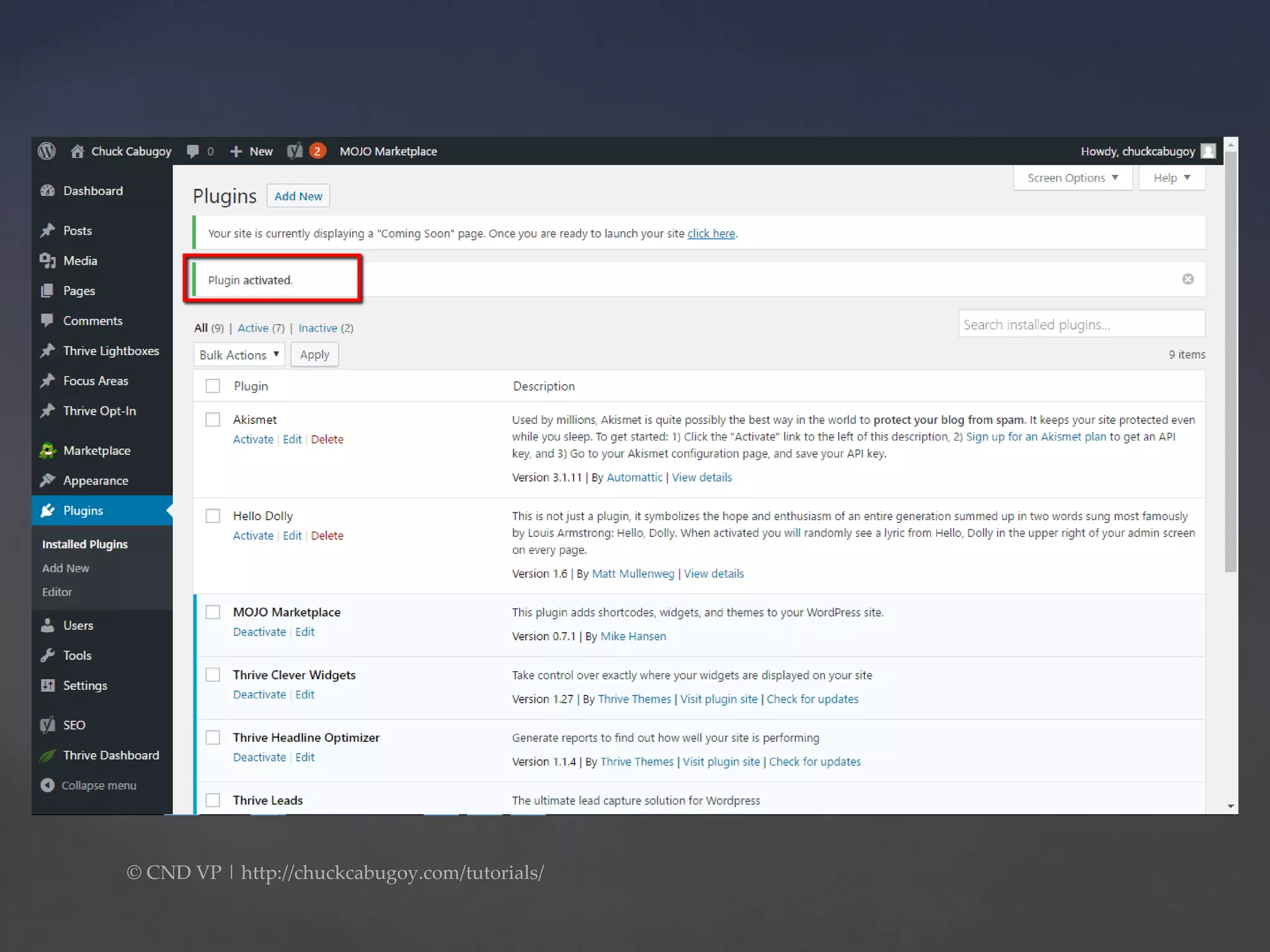
Task: Open Users sidebar icon
Action: (x=48, y=625)
